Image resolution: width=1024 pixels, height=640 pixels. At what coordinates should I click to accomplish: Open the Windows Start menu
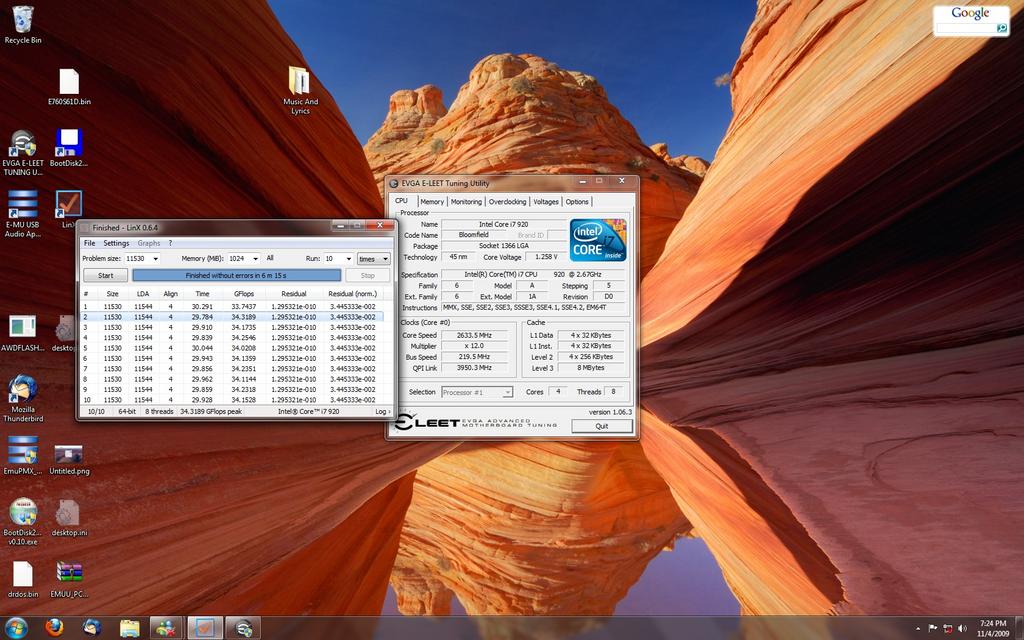[x=16, y=628]
